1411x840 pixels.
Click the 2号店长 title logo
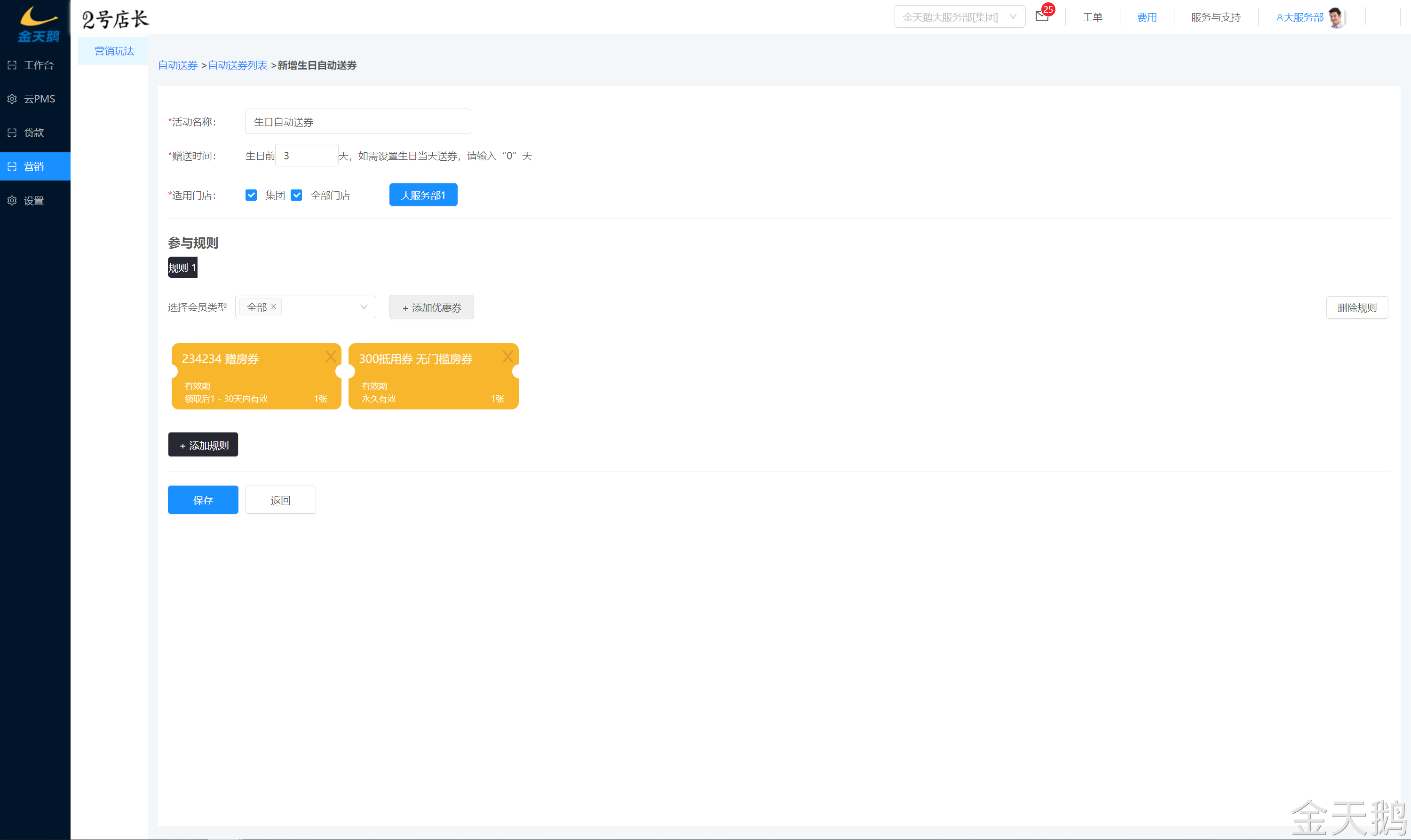115,19
